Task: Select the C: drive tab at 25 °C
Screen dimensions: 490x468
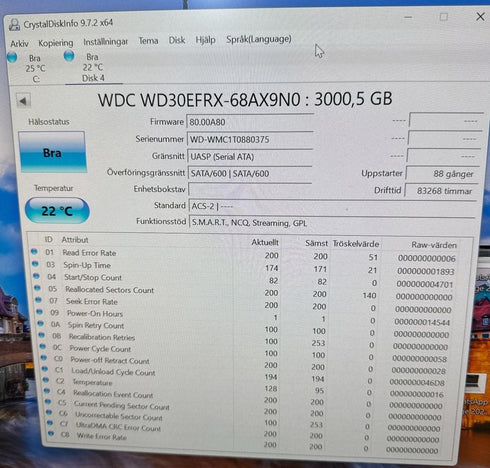Action: [x=35, y=68]
